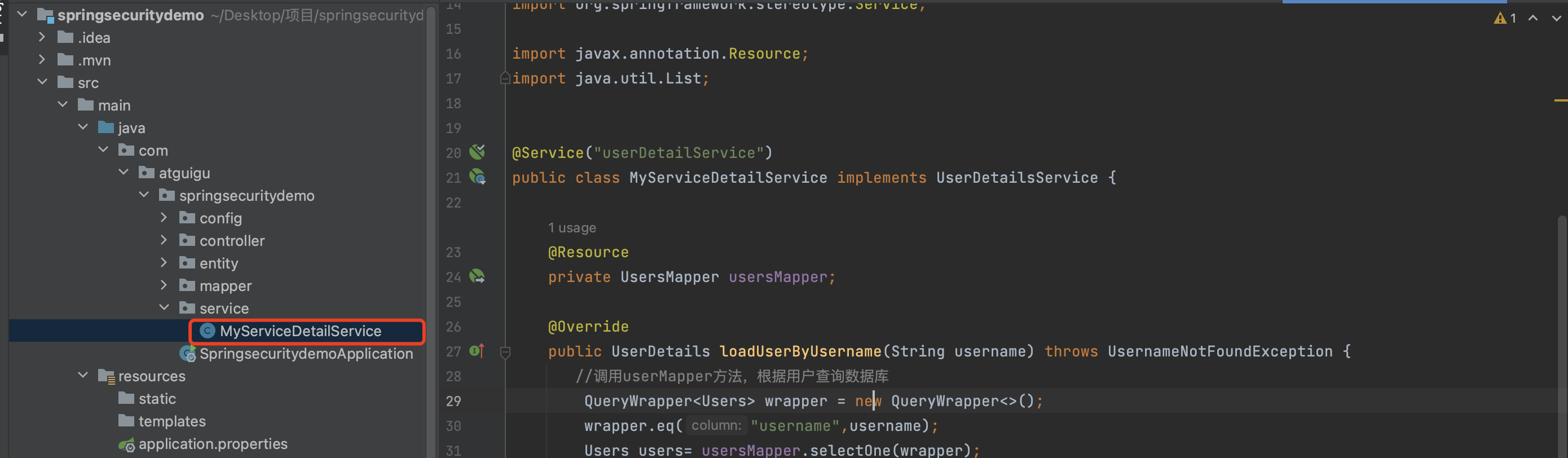This screenshot has width=1568, height=458.
Task: Collapse the resources folder
Action: pyautogui.click(x=83, y=375)
